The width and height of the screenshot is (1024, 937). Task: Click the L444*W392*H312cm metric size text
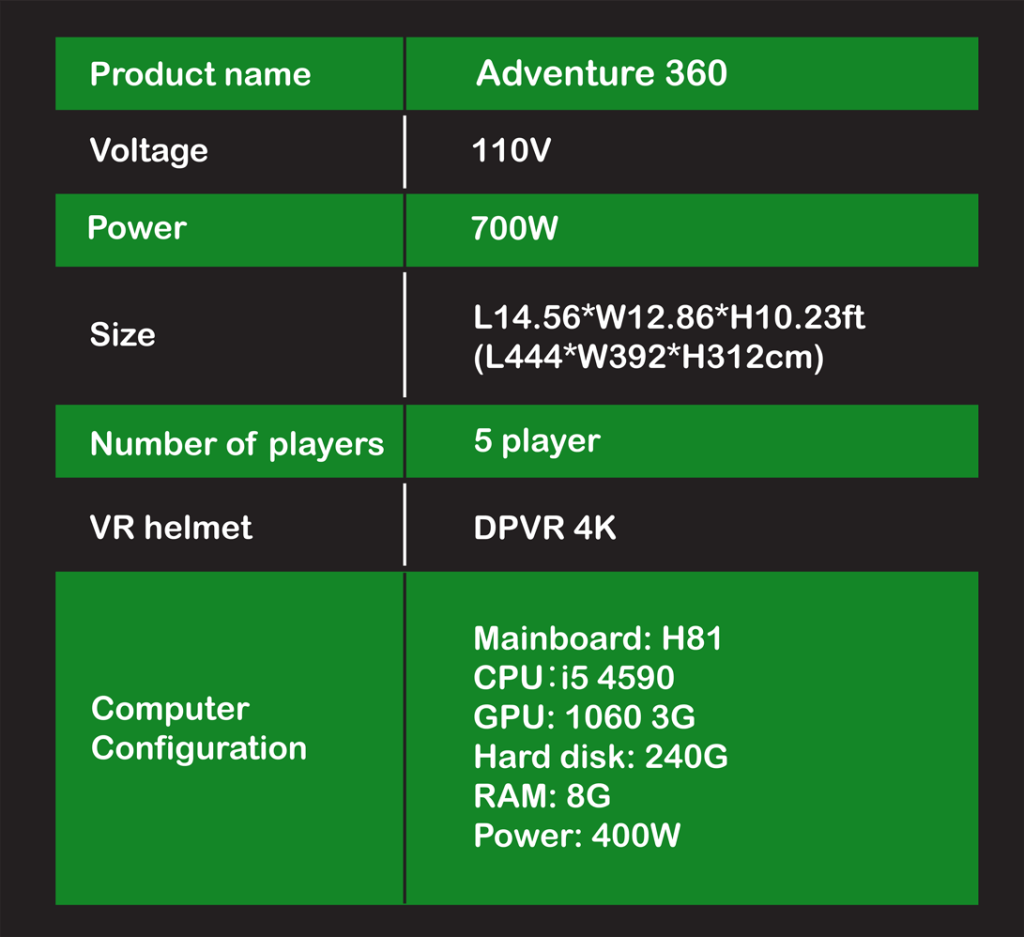[x=648, y=357]
